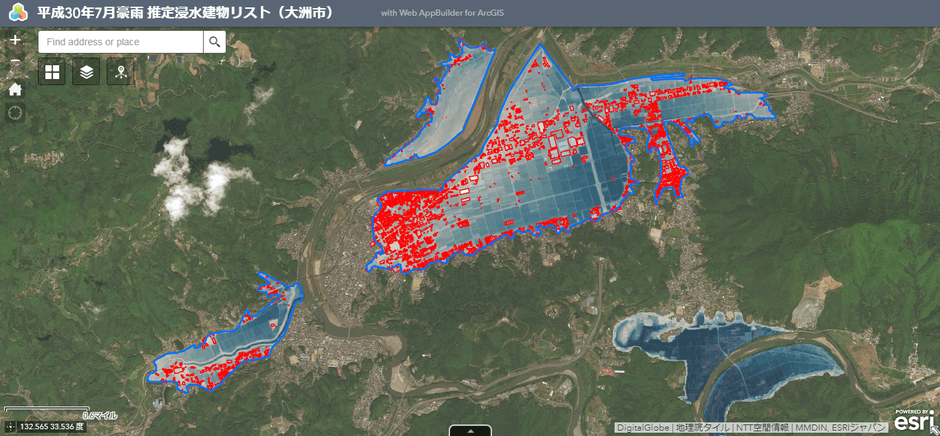Expand the attribute table panel arrow
Image resolution: width=940 pixels, height=436 pixels.
[470, 431]
